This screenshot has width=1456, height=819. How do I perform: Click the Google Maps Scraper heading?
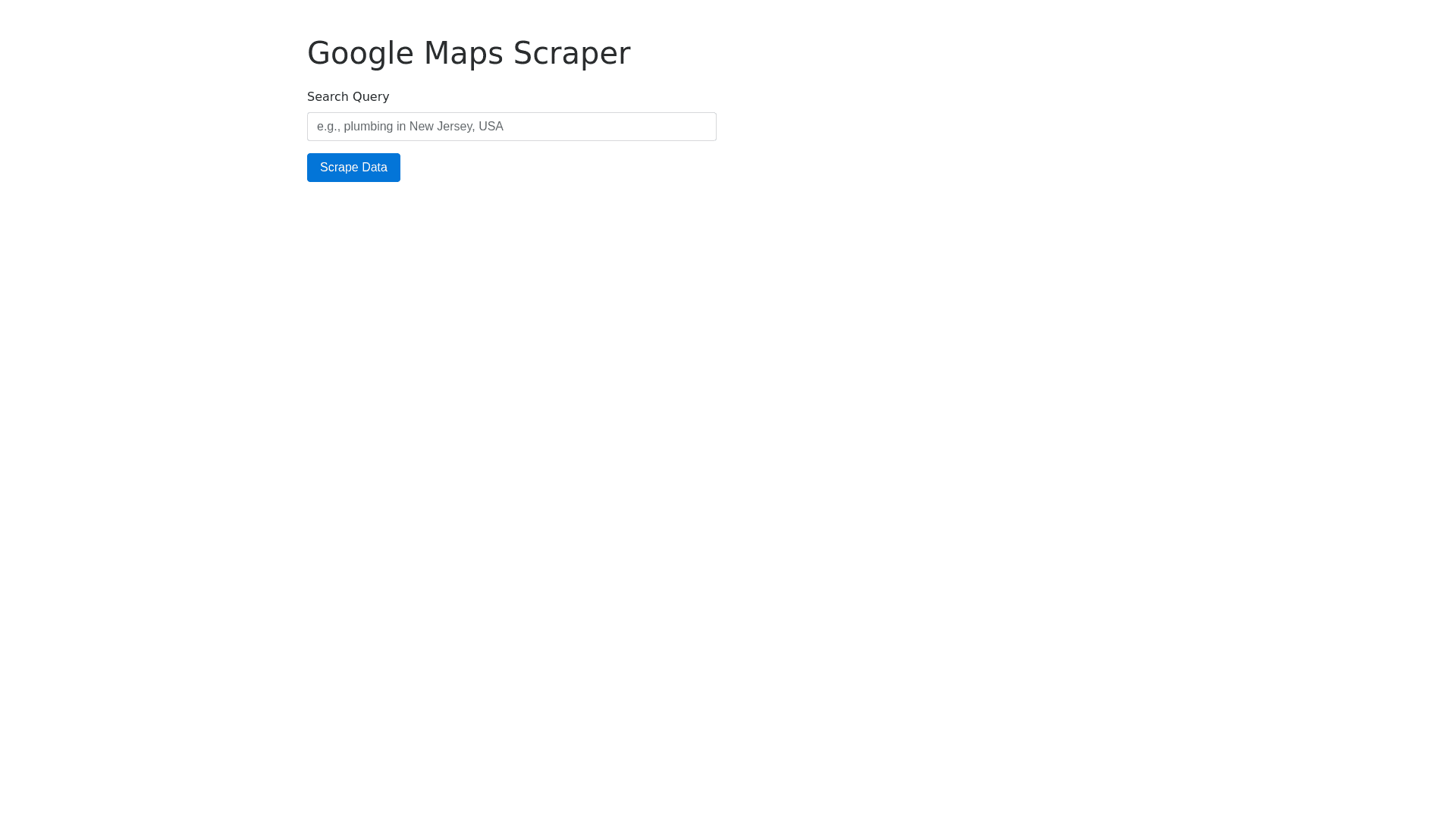(x=469, y=53)
